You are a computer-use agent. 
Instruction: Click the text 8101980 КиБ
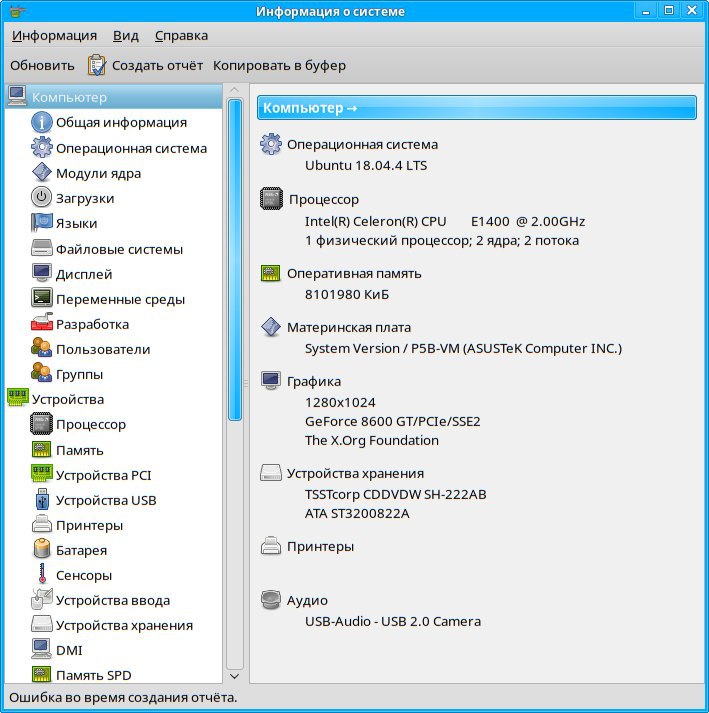[x=347, y=295]
